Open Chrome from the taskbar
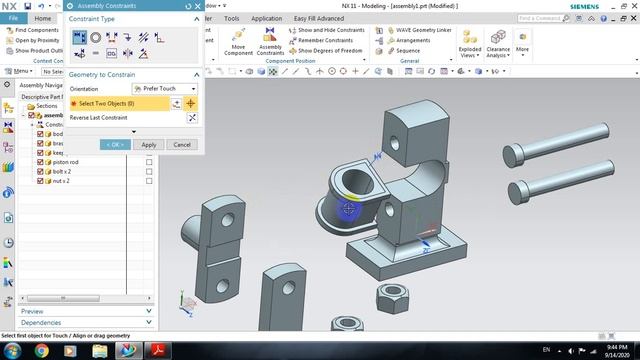 pyautogui.click(x=41, y=351)
